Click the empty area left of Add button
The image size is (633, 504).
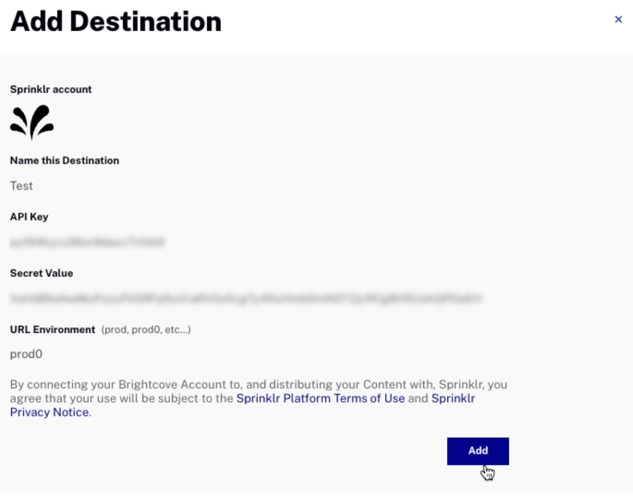click(250, 451)
